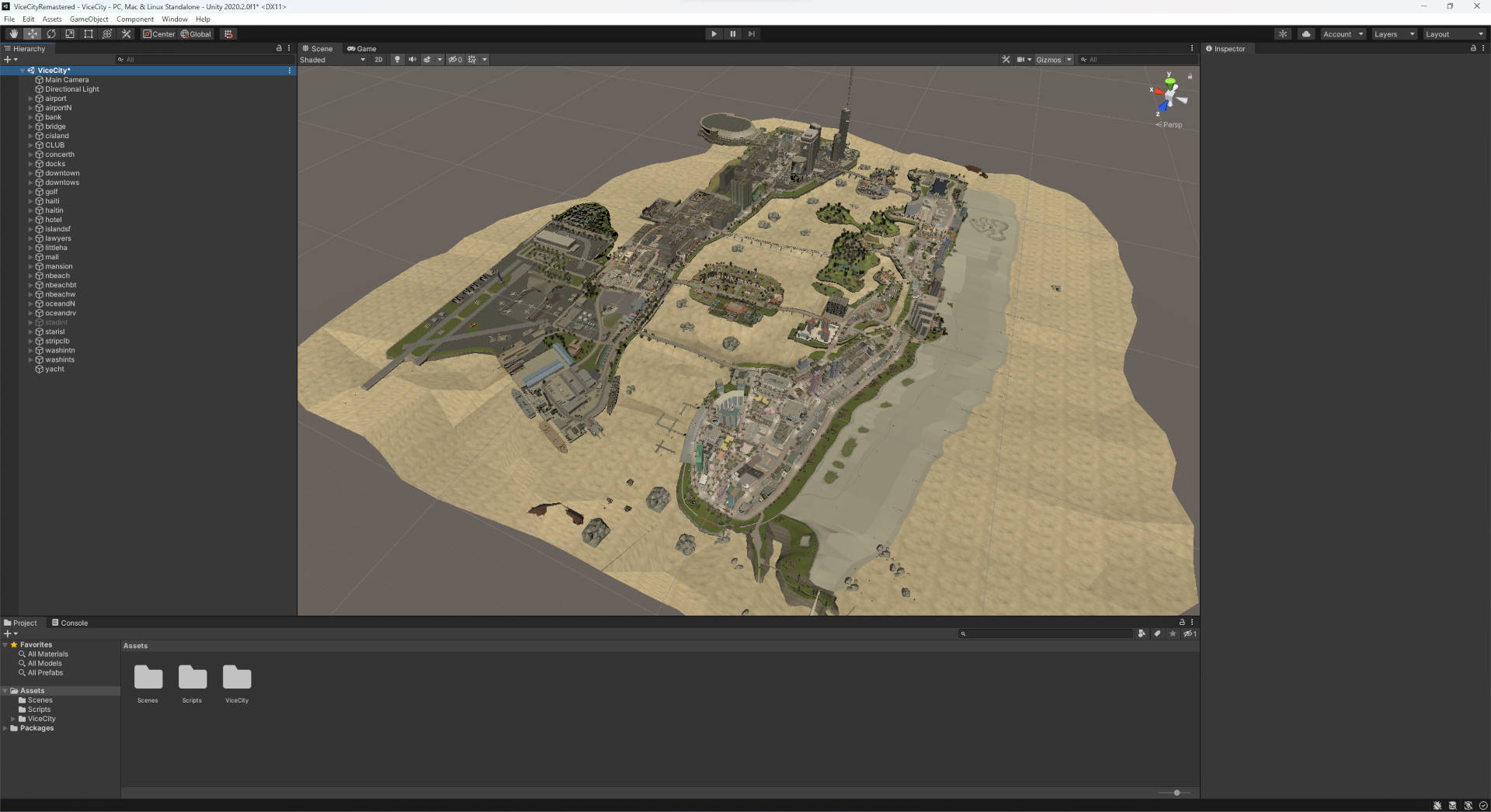Toggle scene audio with the speaker icon

click(x=412, y=60)
